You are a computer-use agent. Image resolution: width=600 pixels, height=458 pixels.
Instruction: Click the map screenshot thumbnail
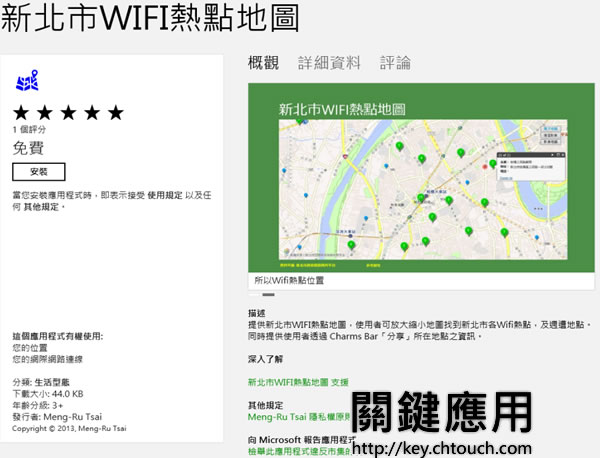tap(421, 178)
